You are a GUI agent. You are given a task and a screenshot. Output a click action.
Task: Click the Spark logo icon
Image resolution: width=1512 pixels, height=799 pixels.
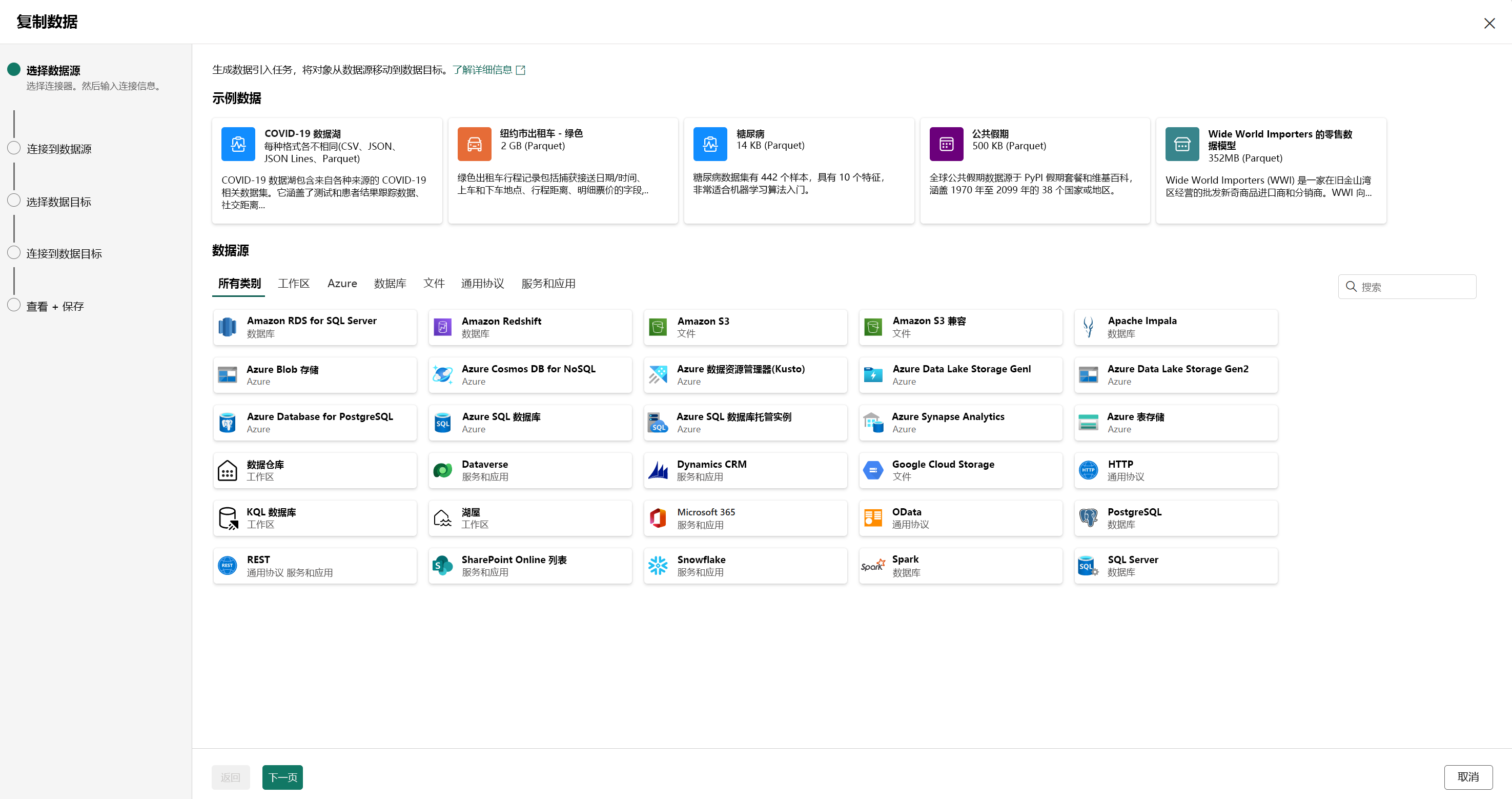(x=873, y=566)
